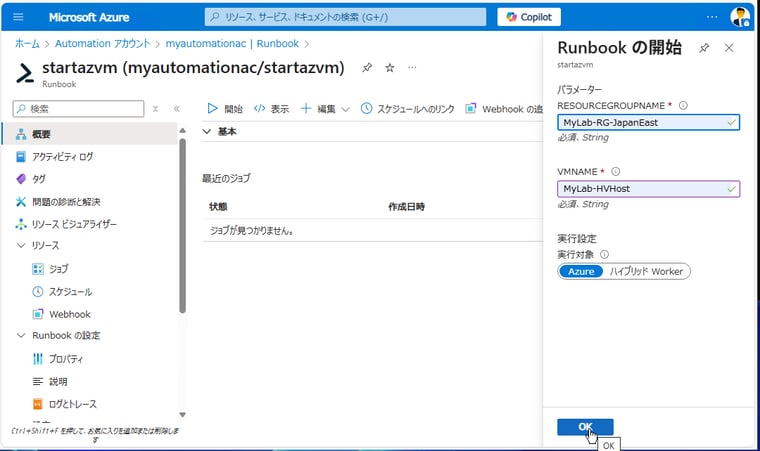
Task: Go to ホーム breadcrumb link
Action: (x=27, y=44)
